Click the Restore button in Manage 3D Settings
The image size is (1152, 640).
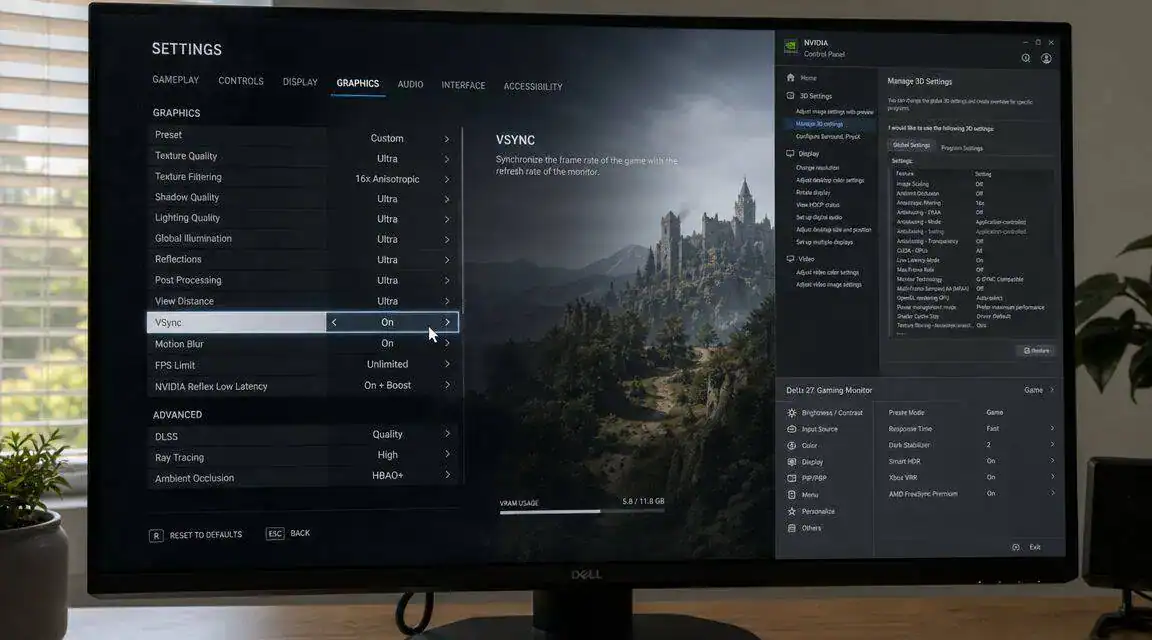coord(1036,350)
